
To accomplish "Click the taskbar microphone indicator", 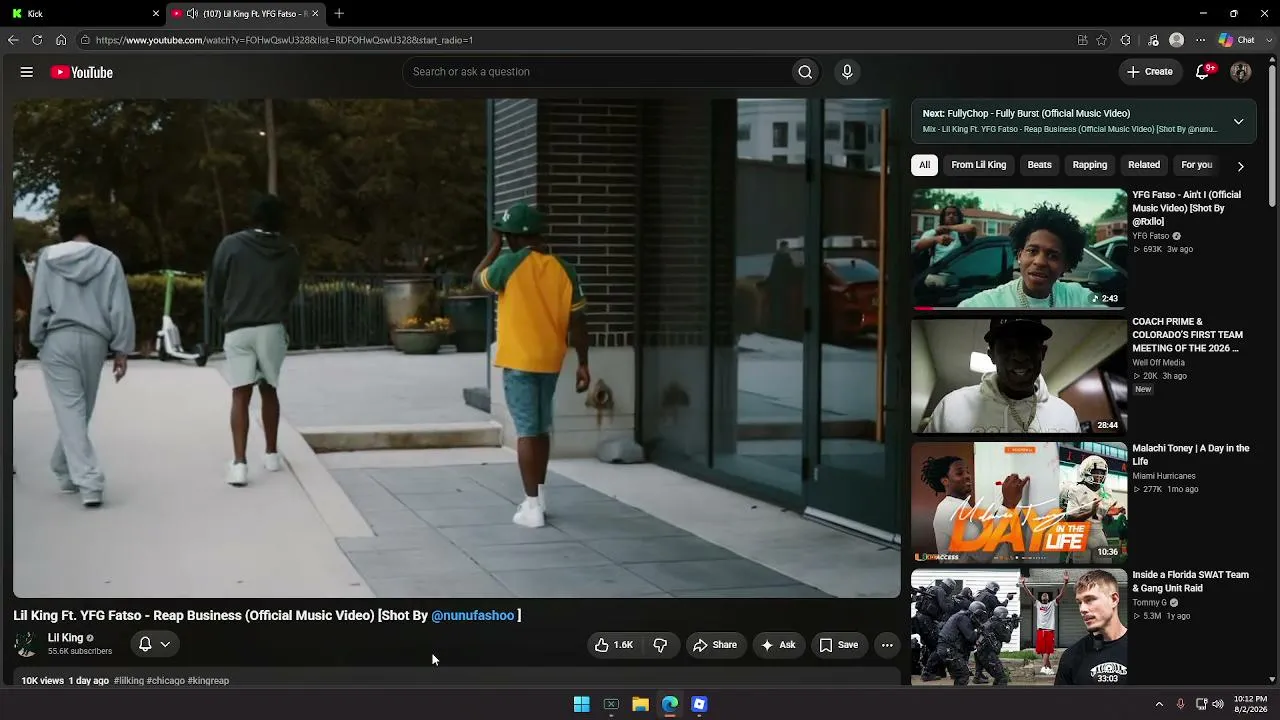I will [x=1180, y=704].
